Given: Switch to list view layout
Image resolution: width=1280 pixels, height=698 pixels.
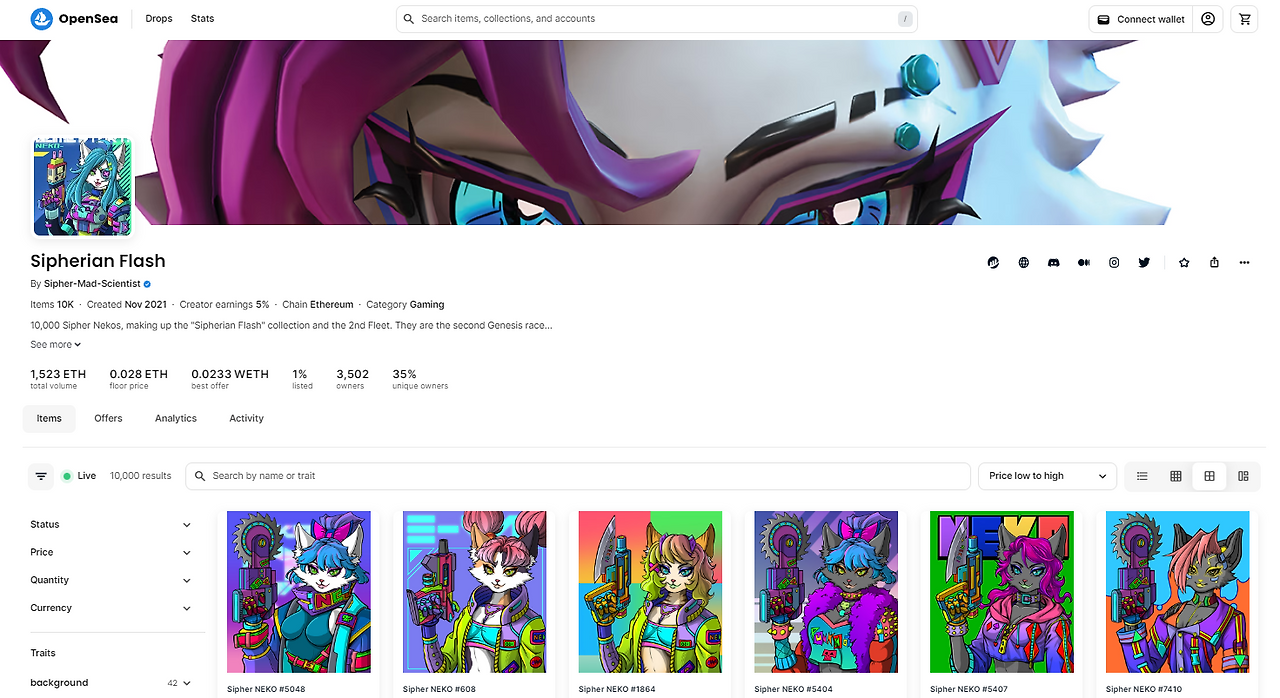Looking at the screenshot, I should [1142, 476].
